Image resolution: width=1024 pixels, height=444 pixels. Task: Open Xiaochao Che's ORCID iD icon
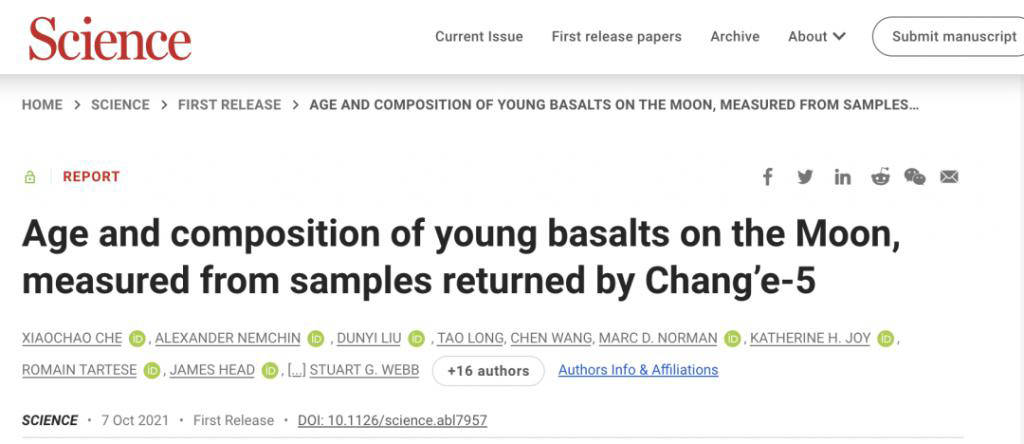[x=137, y=339]
